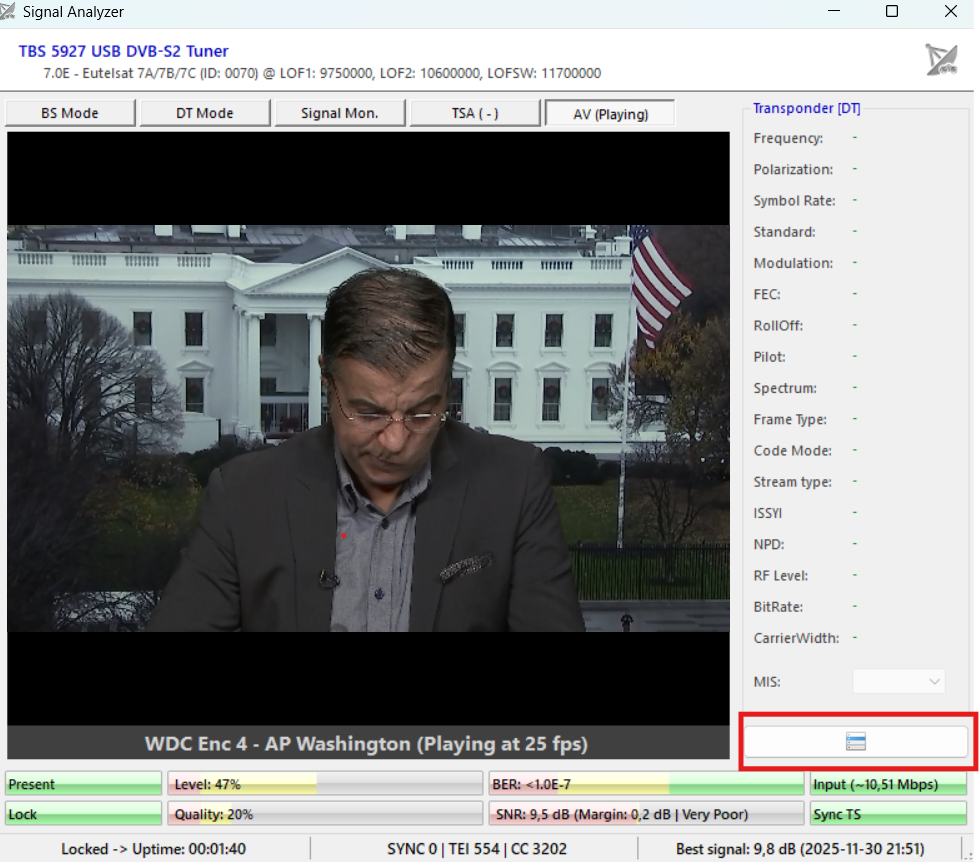This screenshot has height=862, width=979.
Task: Select the Signal Mon. tab
Action: click(340, 113)
